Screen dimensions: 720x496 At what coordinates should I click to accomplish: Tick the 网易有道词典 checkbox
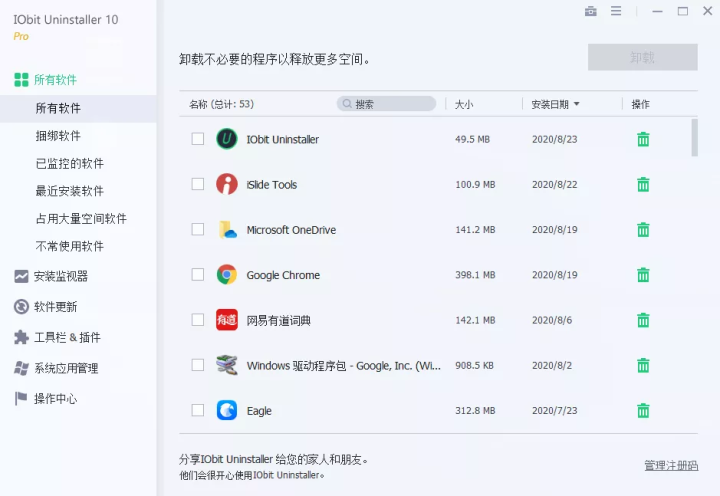(198, 320)
